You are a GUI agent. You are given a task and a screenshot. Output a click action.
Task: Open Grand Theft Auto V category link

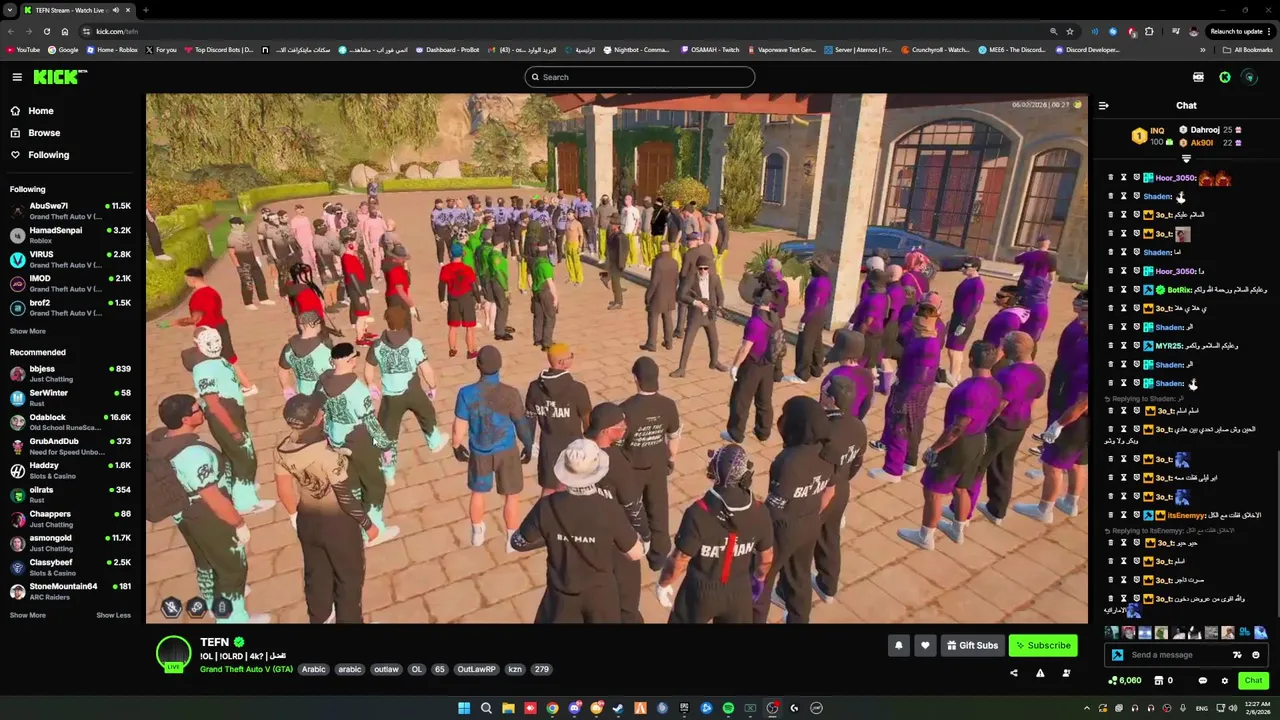point(246,669)
